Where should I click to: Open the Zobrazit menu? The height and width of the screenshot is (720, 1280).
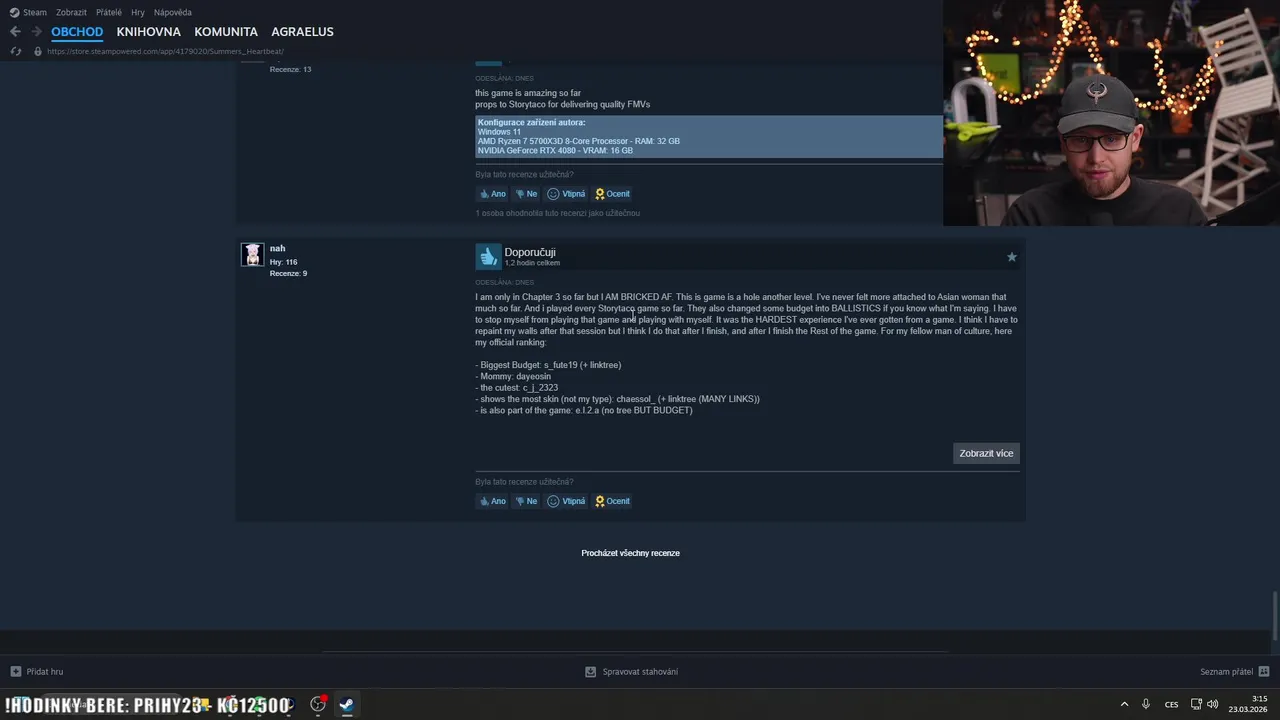pyautogui.click(x=71, y=12)
